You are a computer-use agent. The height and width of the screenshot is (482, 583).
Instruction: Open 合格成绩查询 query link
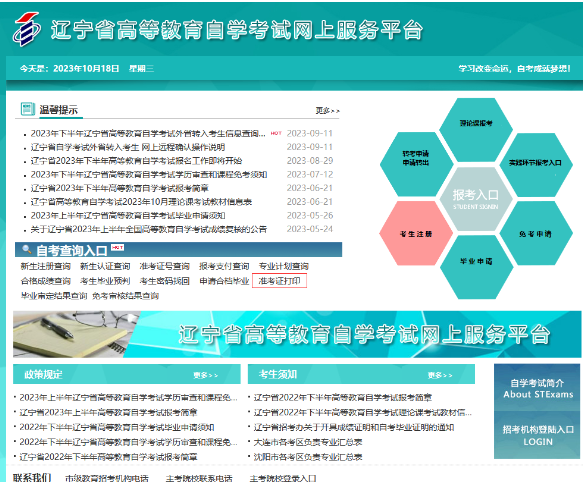pyautogui.click(x=46, y=281)
